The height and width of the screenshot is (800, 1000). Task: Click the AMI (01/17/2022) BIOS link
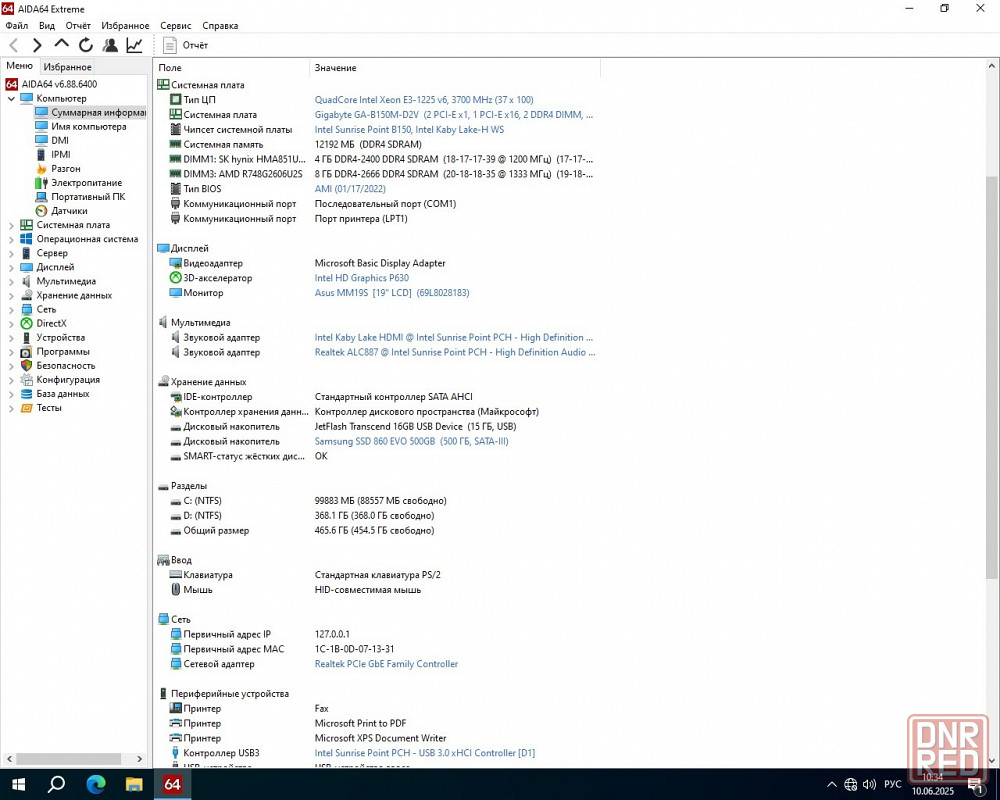tap(350, 189)
